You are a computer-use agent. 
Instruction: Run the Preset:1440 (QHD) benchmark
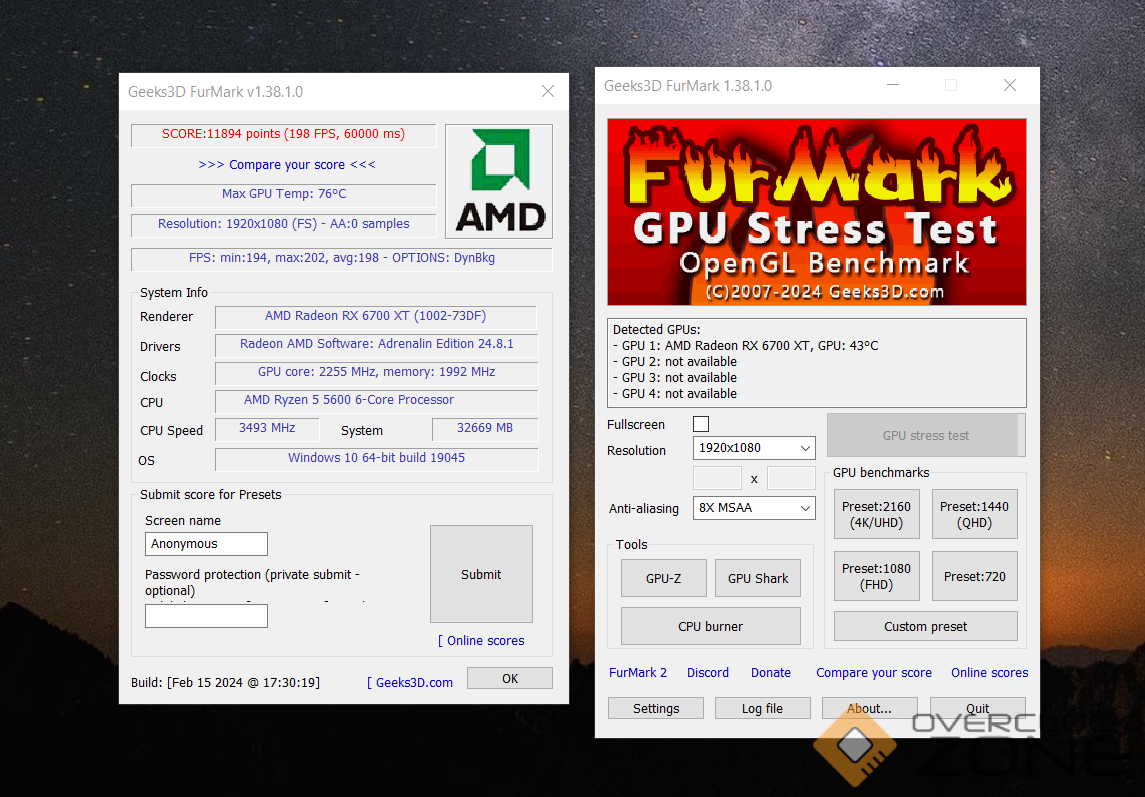pos(974,514)
